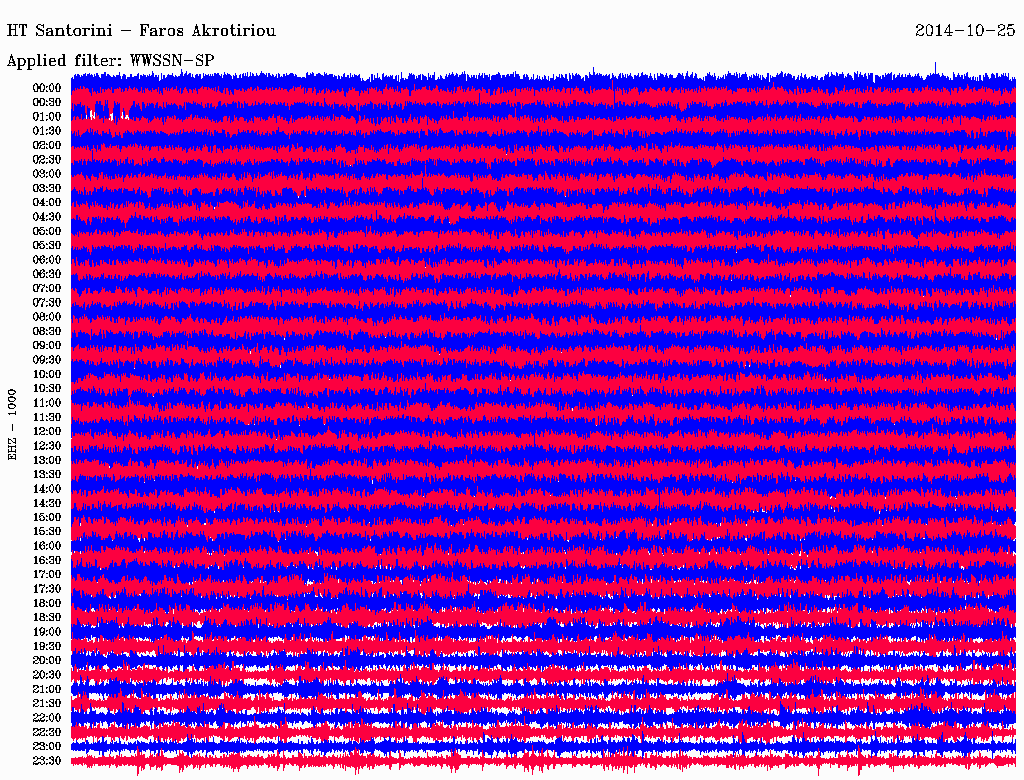The width and height of the screenshot is (1024, 780).
Task: Select the 09:30 time label
Action: click(47, 360)
